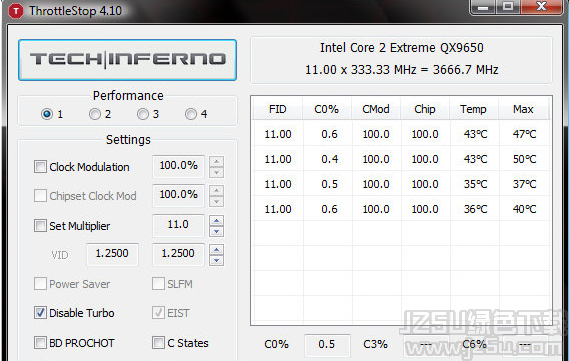The width and height of the screenshot is (569, 361).
Task: Maximize the ThrottleStop window
Action: 508,7
